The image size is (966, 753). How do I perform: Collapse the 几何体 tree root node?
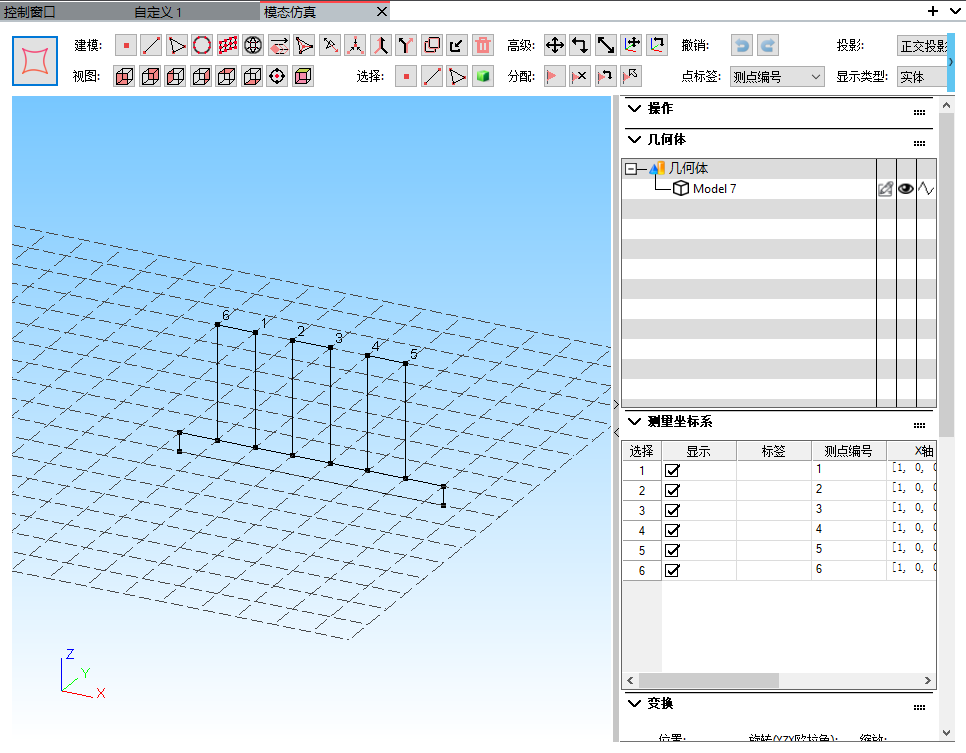pos(630,168)
